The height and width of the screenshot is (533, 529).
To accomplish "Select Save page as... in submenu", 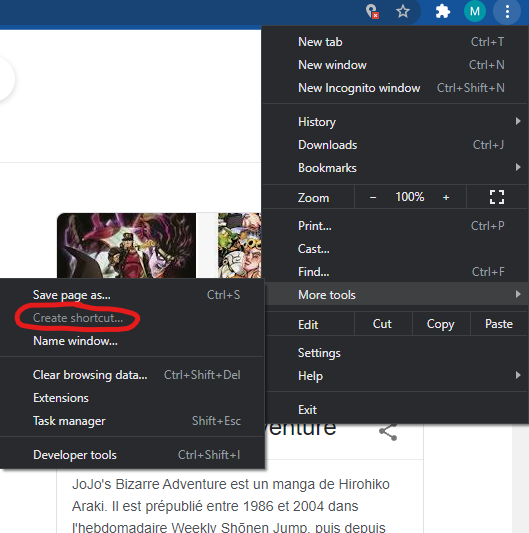I will click(132, 295).
